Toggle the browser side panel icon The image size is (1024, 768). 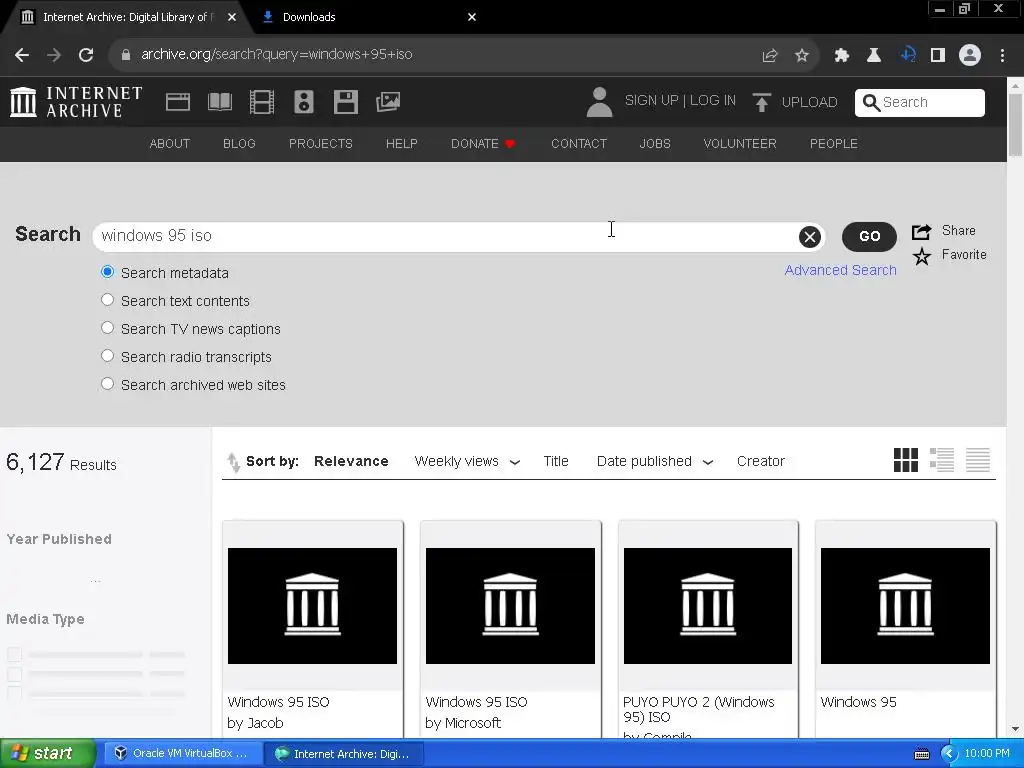938,56
